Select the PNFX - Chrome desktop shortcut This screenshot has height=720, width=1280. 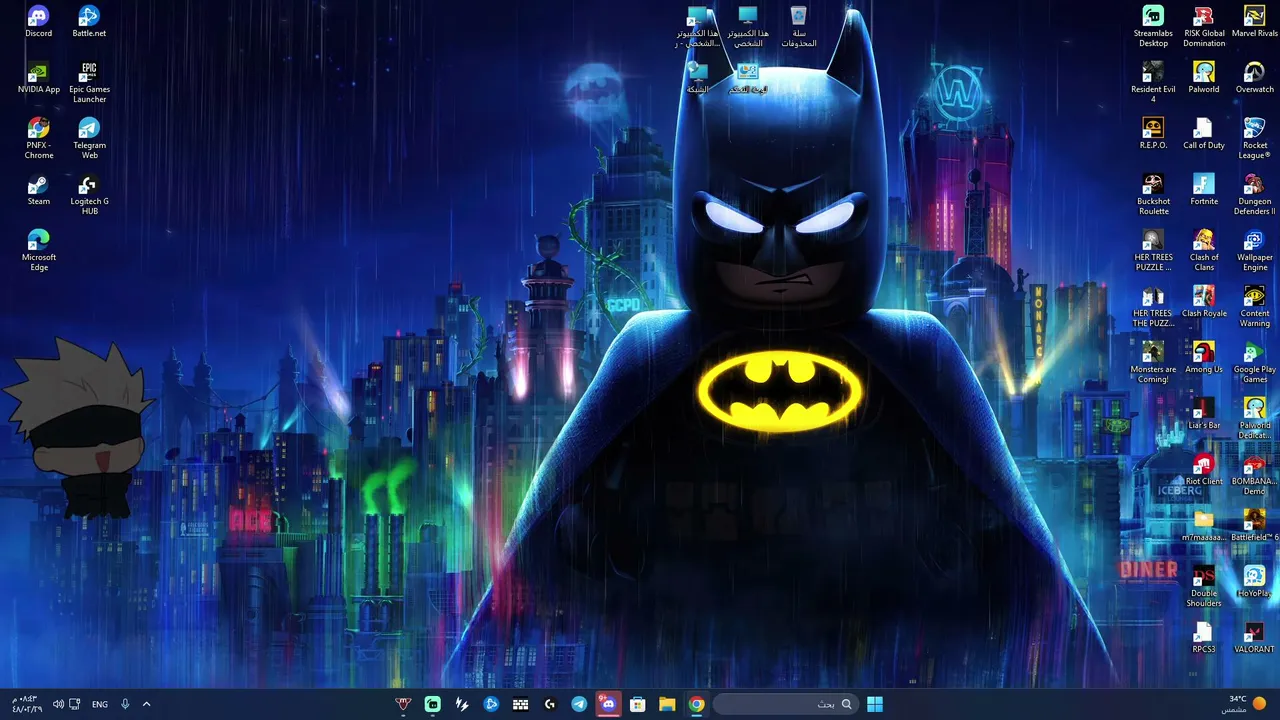[38, 138]
